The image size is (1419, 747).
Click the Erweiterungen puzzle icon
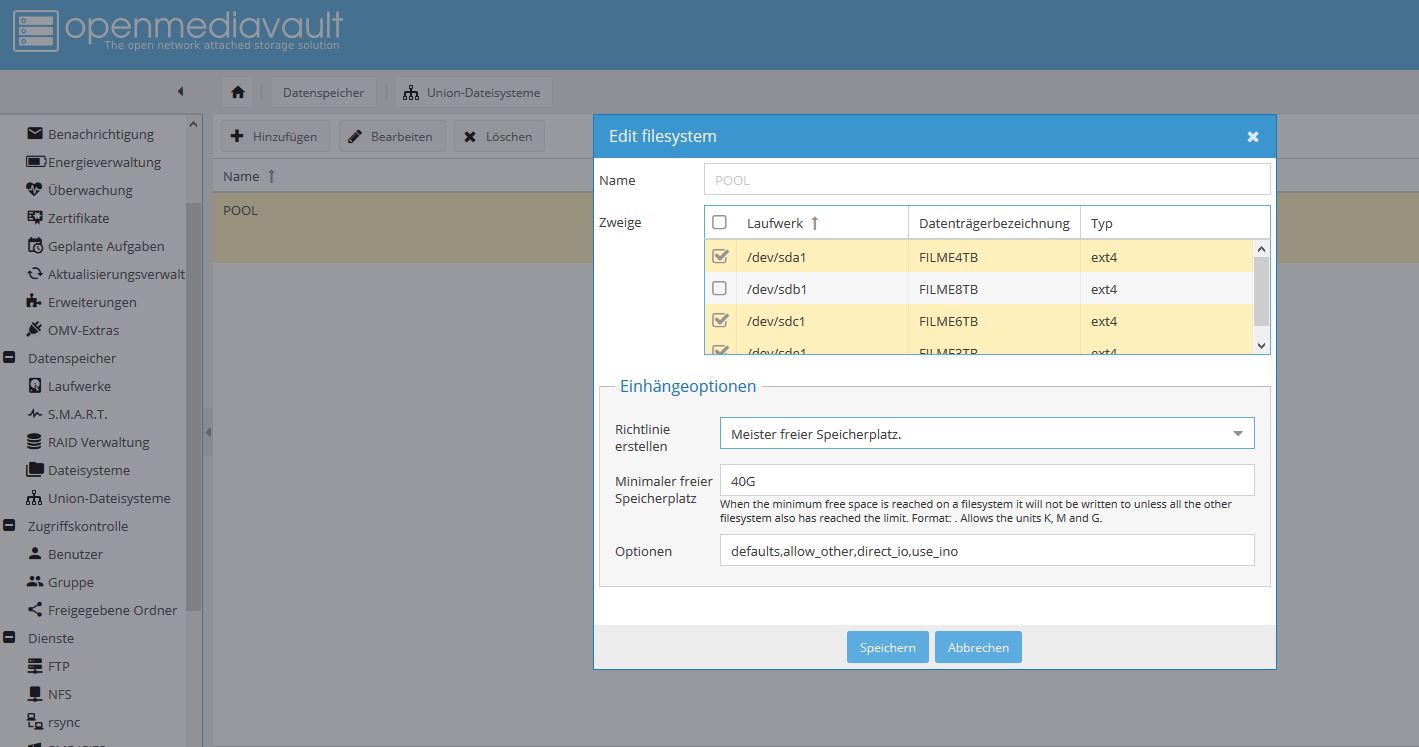[x=35, y=301]
